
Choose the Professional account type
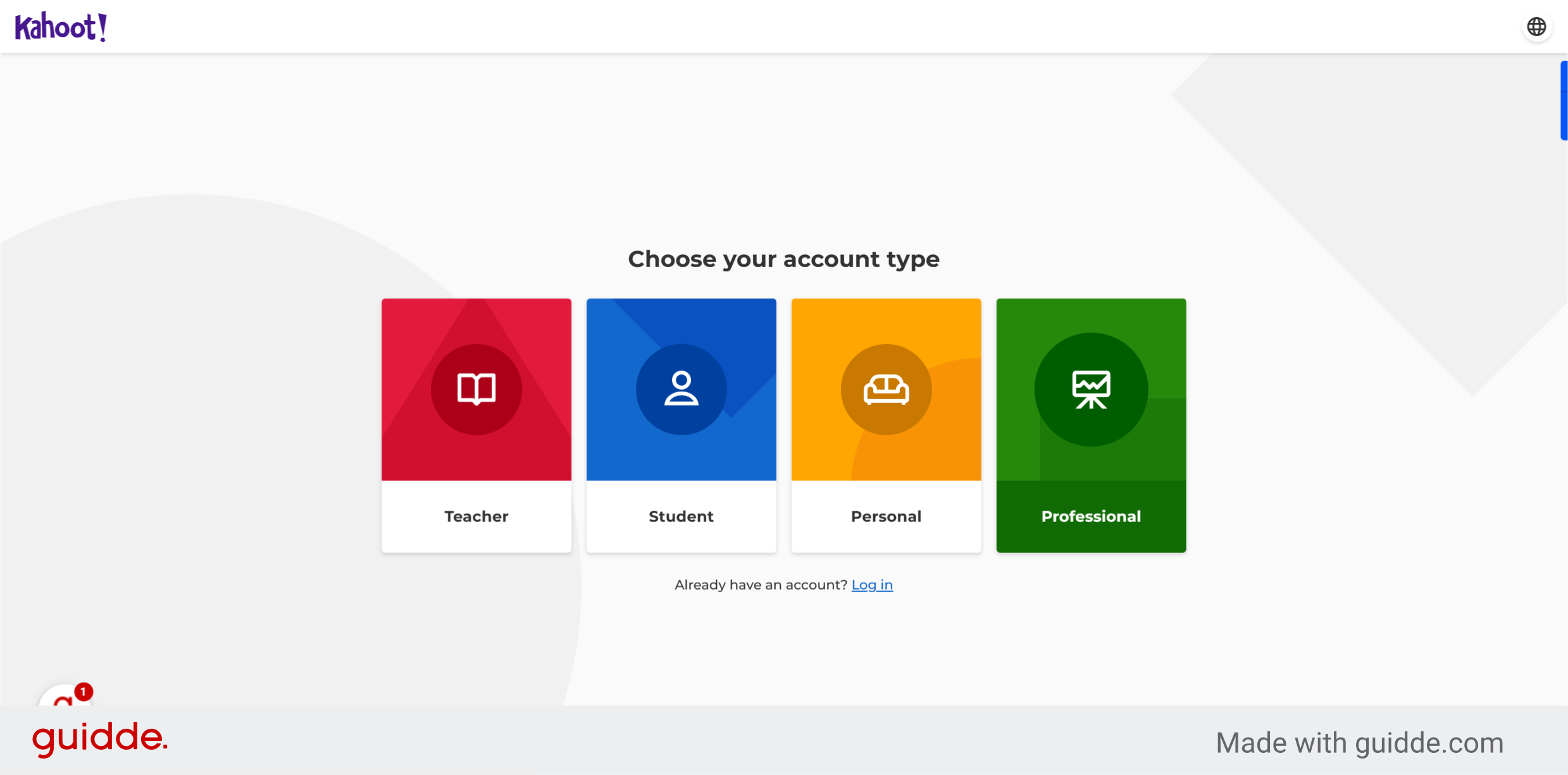click(x=1091, y=425)
